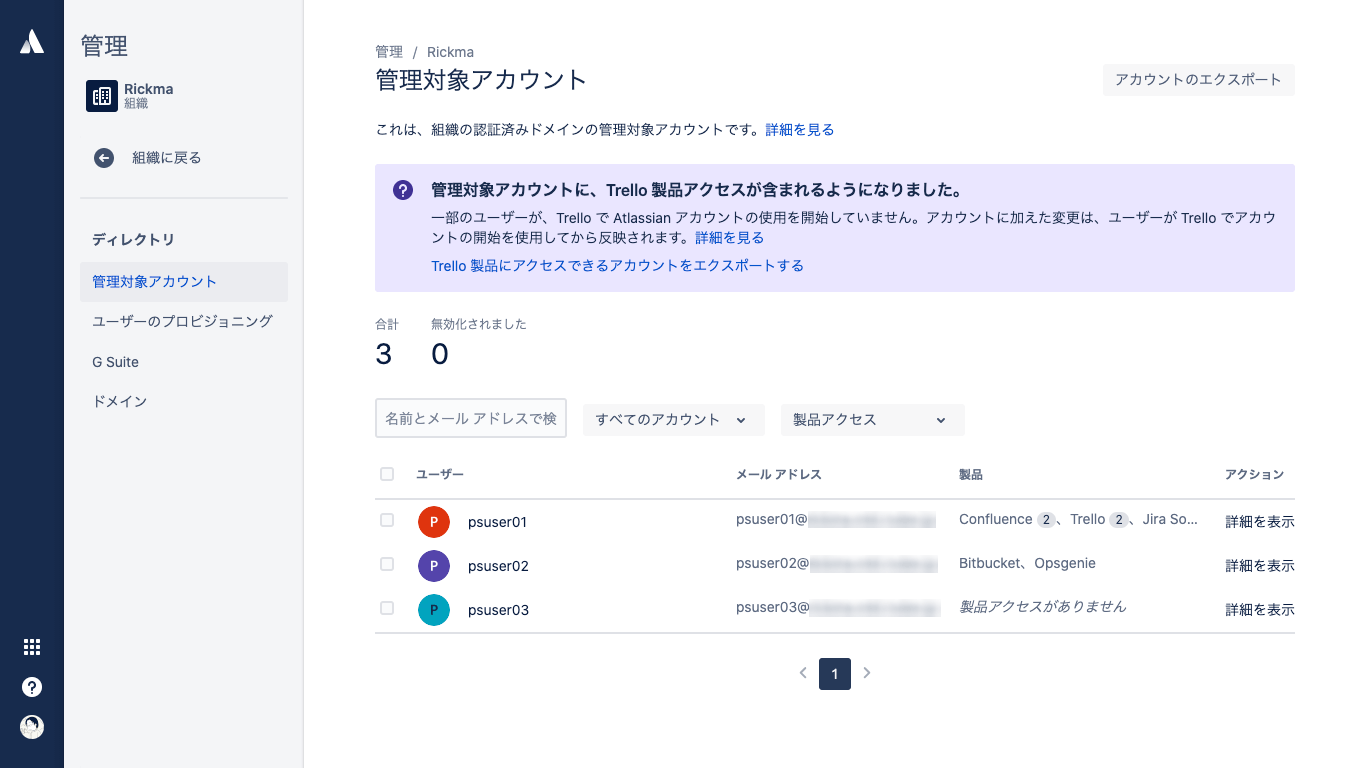Open the profile avatar in sidebar
The image size is (1366, 768).
click(32, 727)
